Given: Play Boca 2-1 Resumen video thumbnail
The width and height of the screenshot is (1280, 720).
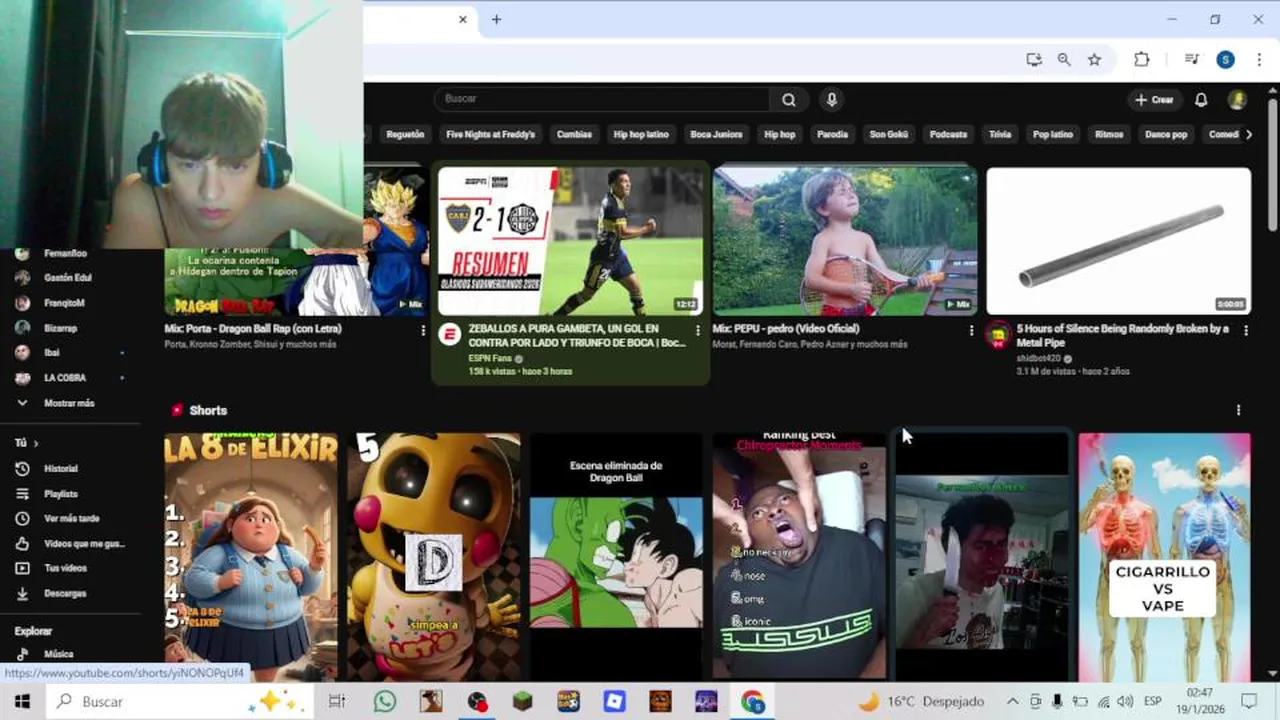Looking at the screenshot, I should (x=570, y=241).
